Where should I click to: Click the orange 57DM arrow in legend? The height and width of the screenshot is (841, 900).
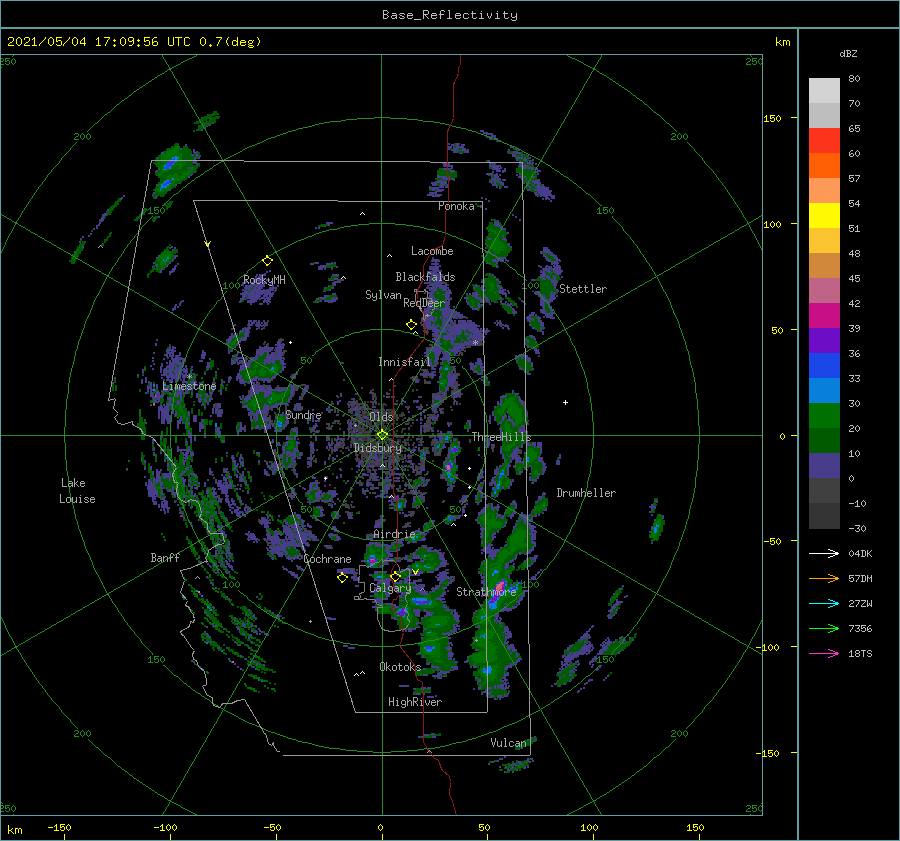coord(824,579)
